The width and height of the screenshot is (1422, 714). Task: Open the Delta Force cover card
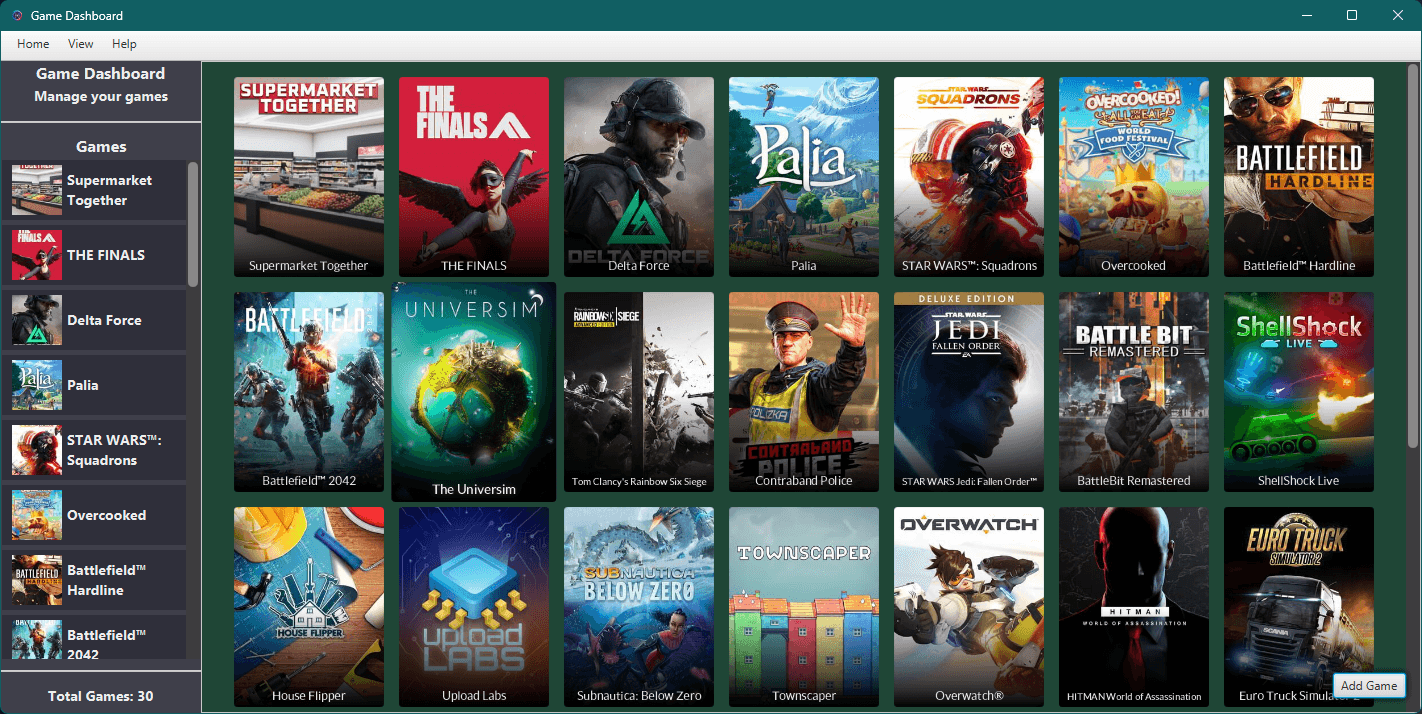[x=639, y=177]
